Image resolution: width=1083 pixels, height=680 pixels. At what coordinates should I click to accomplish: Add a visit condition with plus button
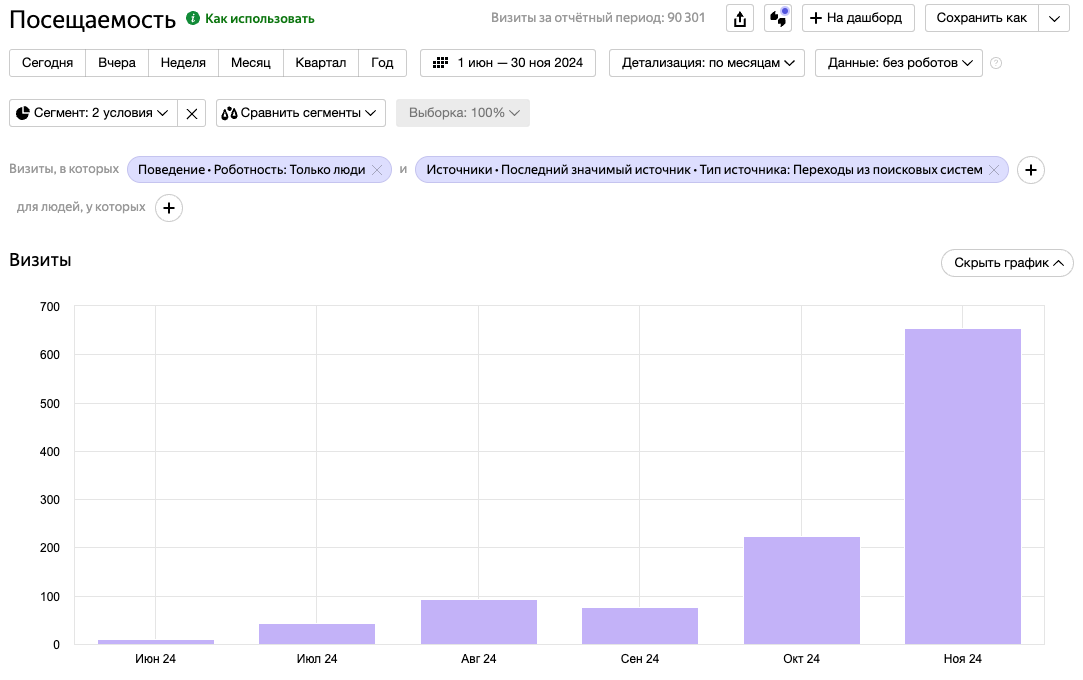point(1031,170)
